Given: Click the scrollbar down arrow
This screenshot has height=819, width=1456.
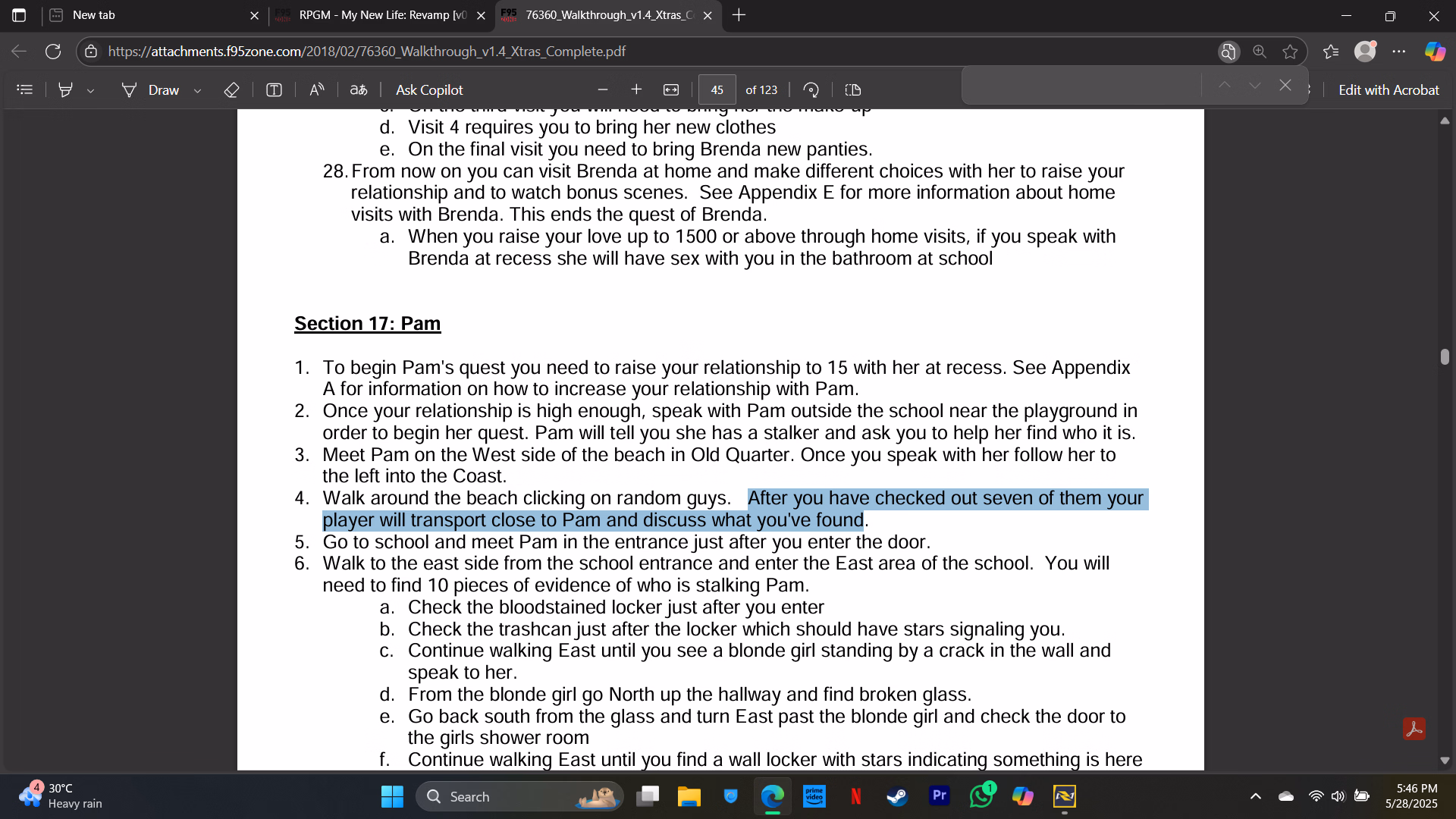Looking at the screenshot, I should coord(1445,761).
